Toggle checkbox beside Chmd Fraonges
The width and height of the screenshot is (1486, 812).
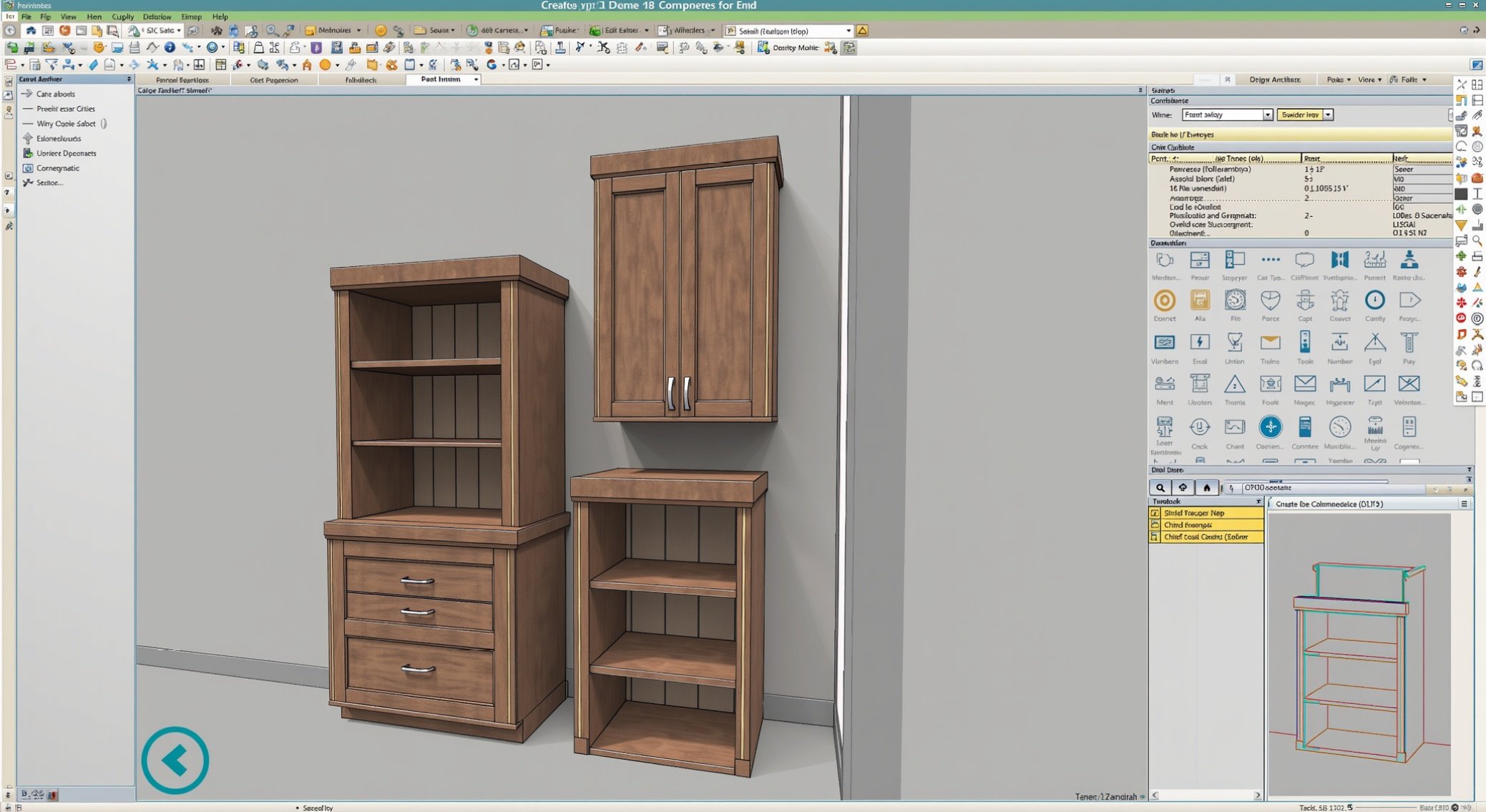1154,525
